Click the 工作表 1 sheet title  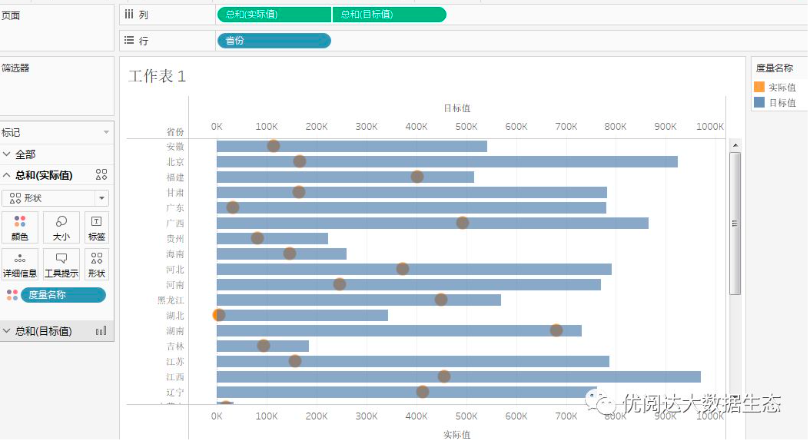pos(157,76)
